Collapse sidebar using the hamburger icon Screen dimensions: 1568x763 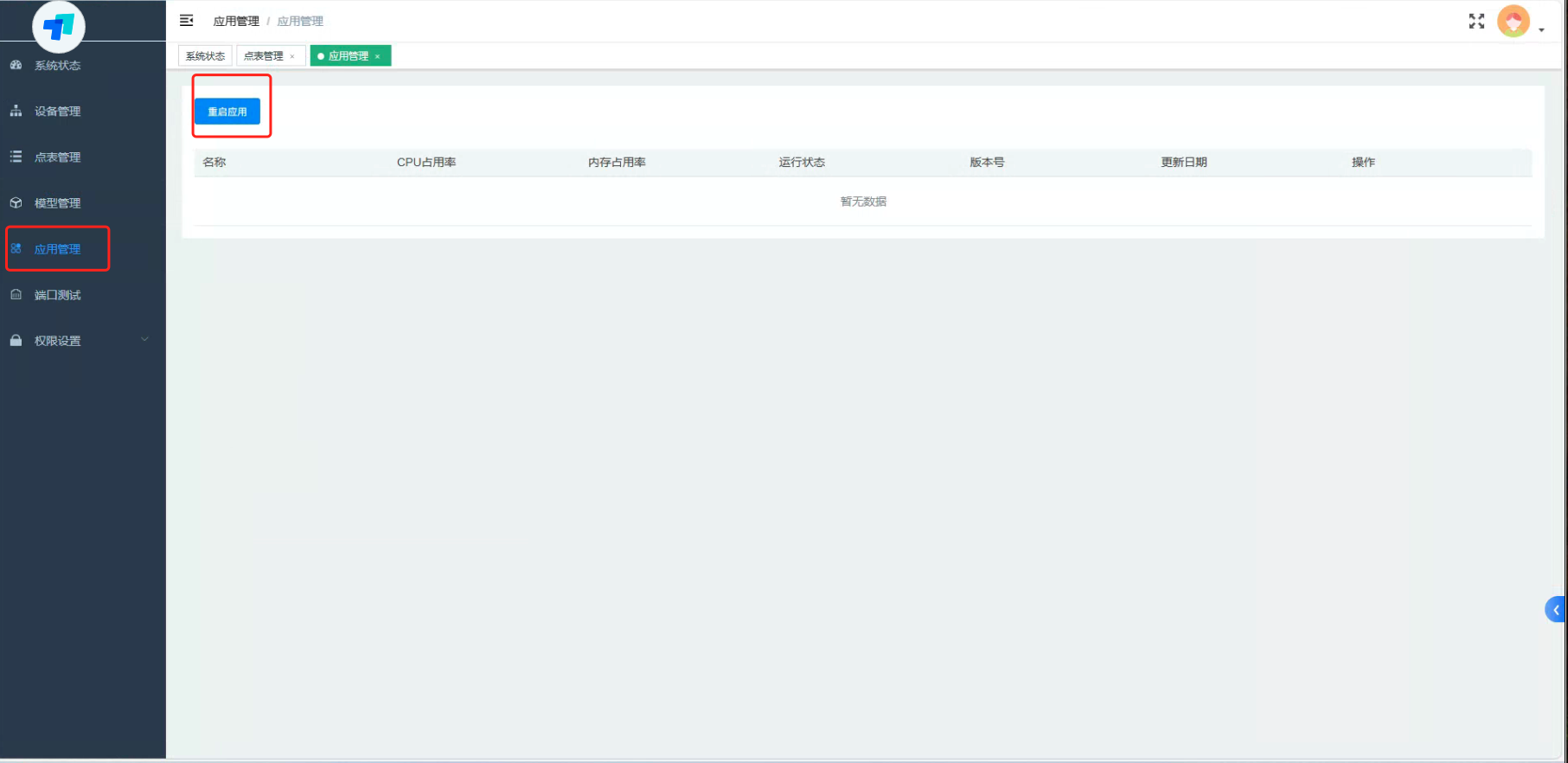pyautogui.click(x=186, y=20)
